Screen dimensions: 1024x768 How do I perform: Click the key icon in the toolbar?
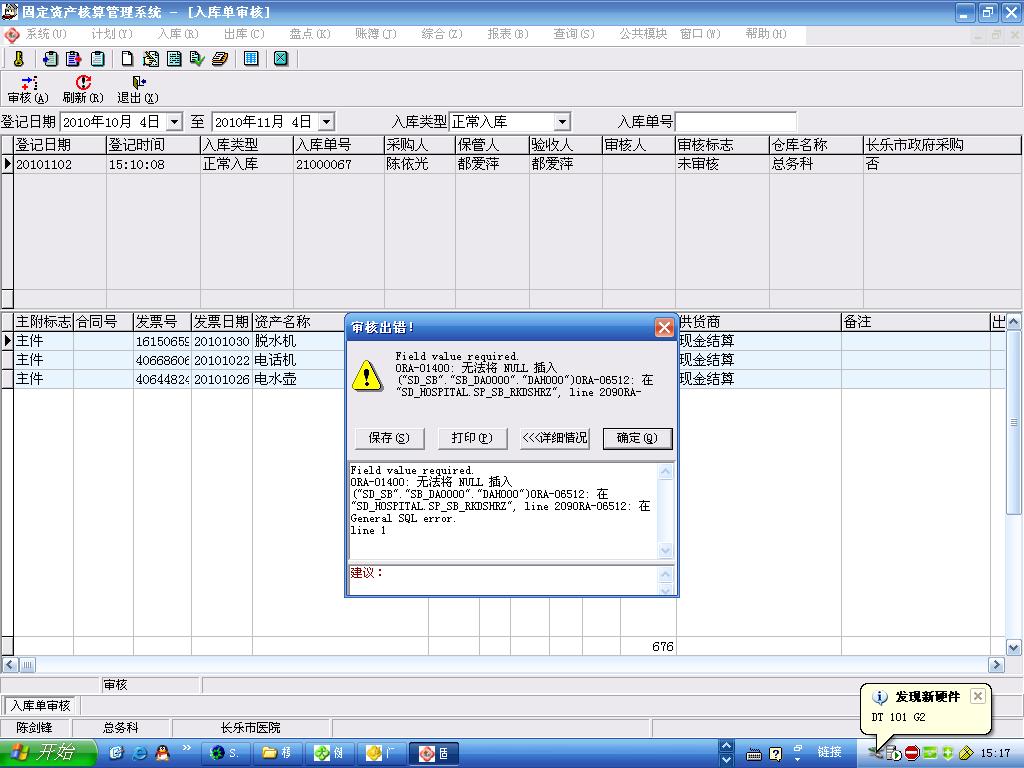coord(18,59)
